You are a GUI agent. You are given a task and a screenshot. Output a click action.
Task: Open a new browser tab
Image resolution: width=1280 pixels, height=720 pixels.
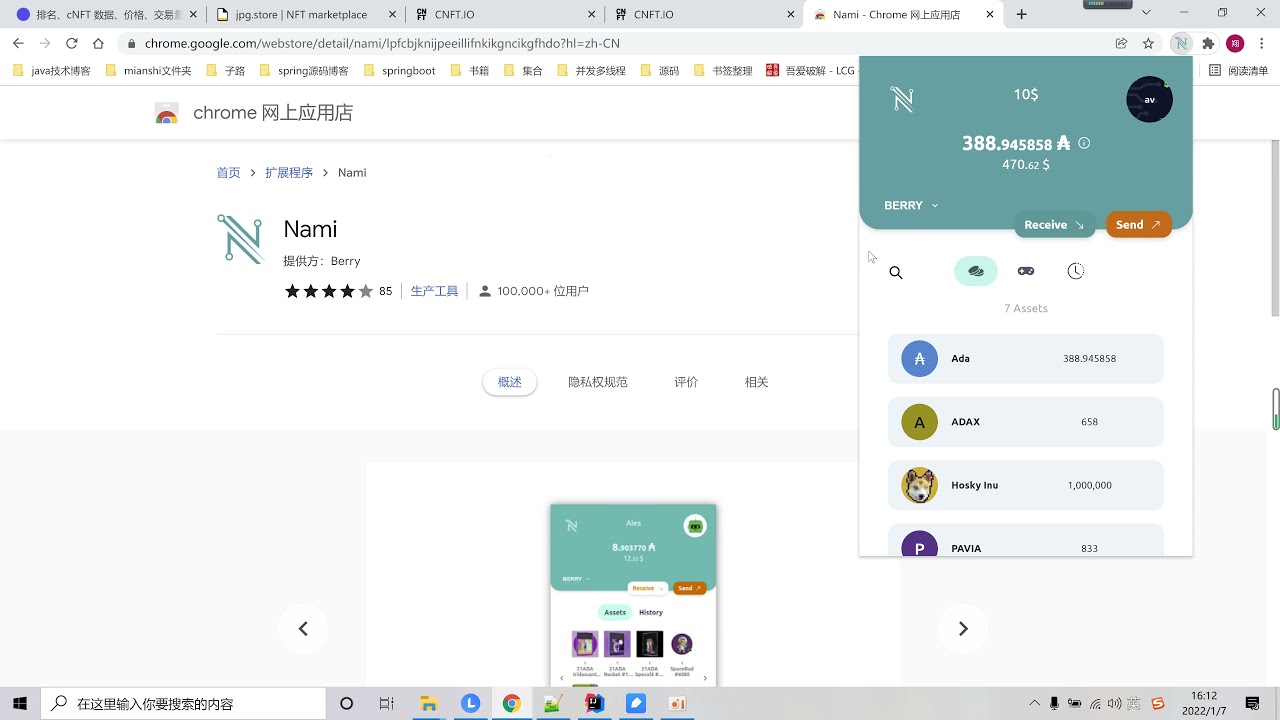[x=1021, y=14]
